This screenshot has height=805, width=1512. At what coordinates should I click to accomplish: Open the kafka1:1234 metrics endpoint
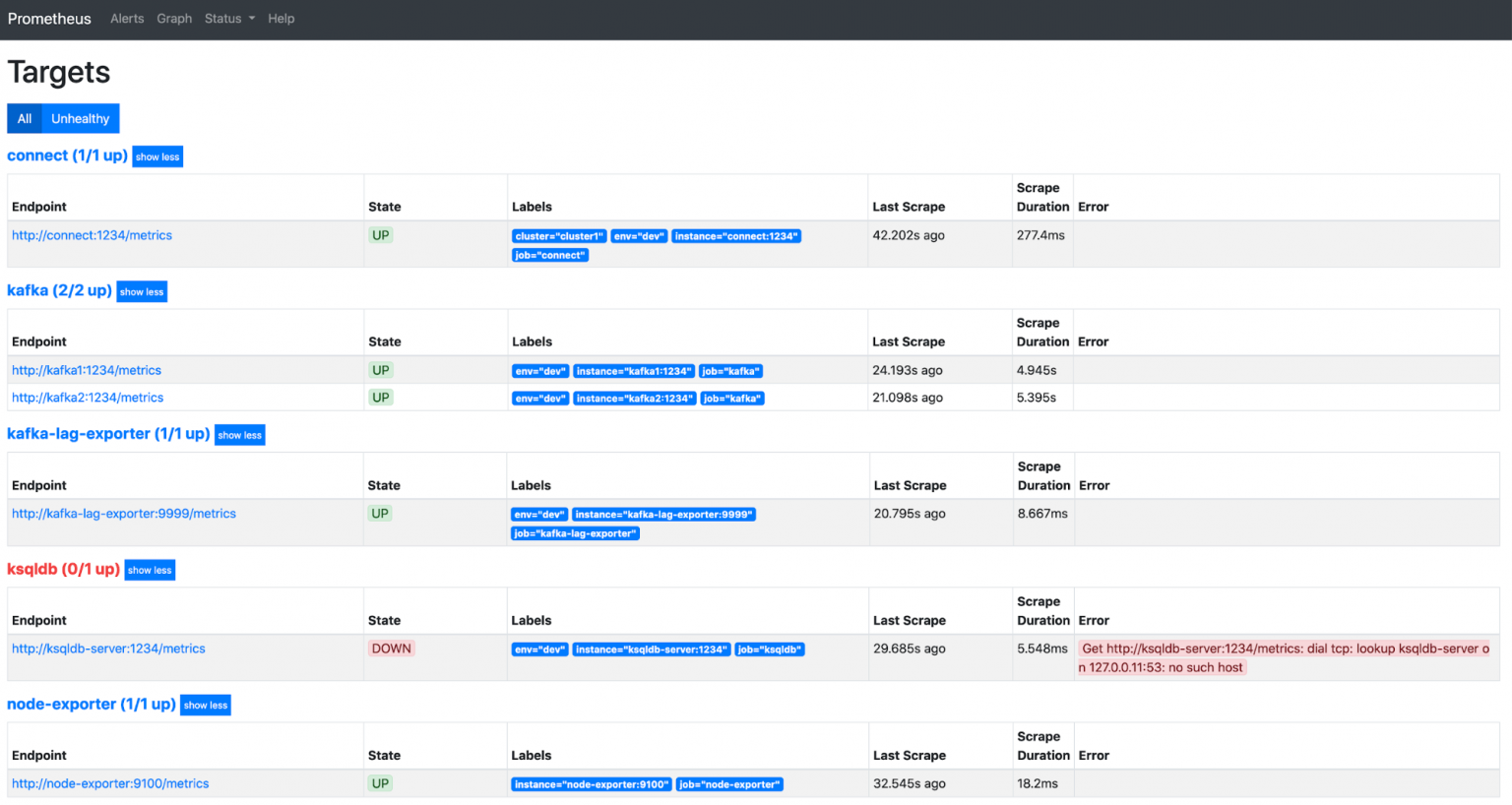[87, 370]
